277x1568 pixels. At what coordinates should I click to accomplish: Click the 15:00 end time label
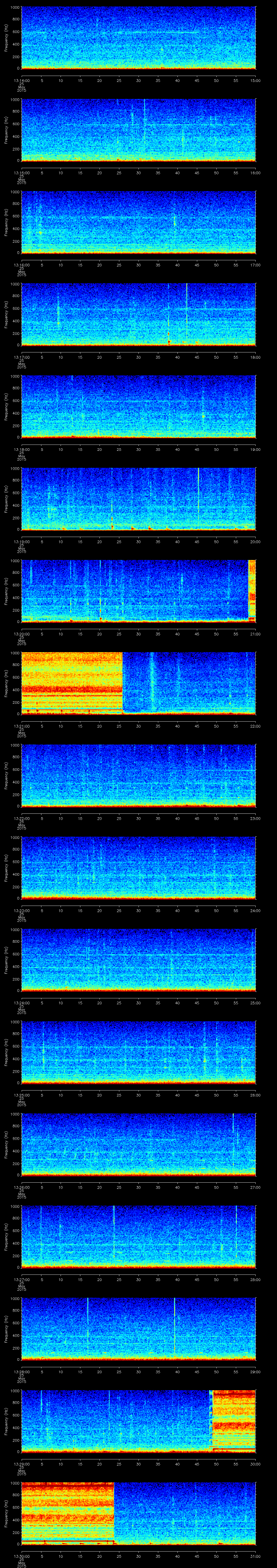pyautogui.click(x=255, y=80)
